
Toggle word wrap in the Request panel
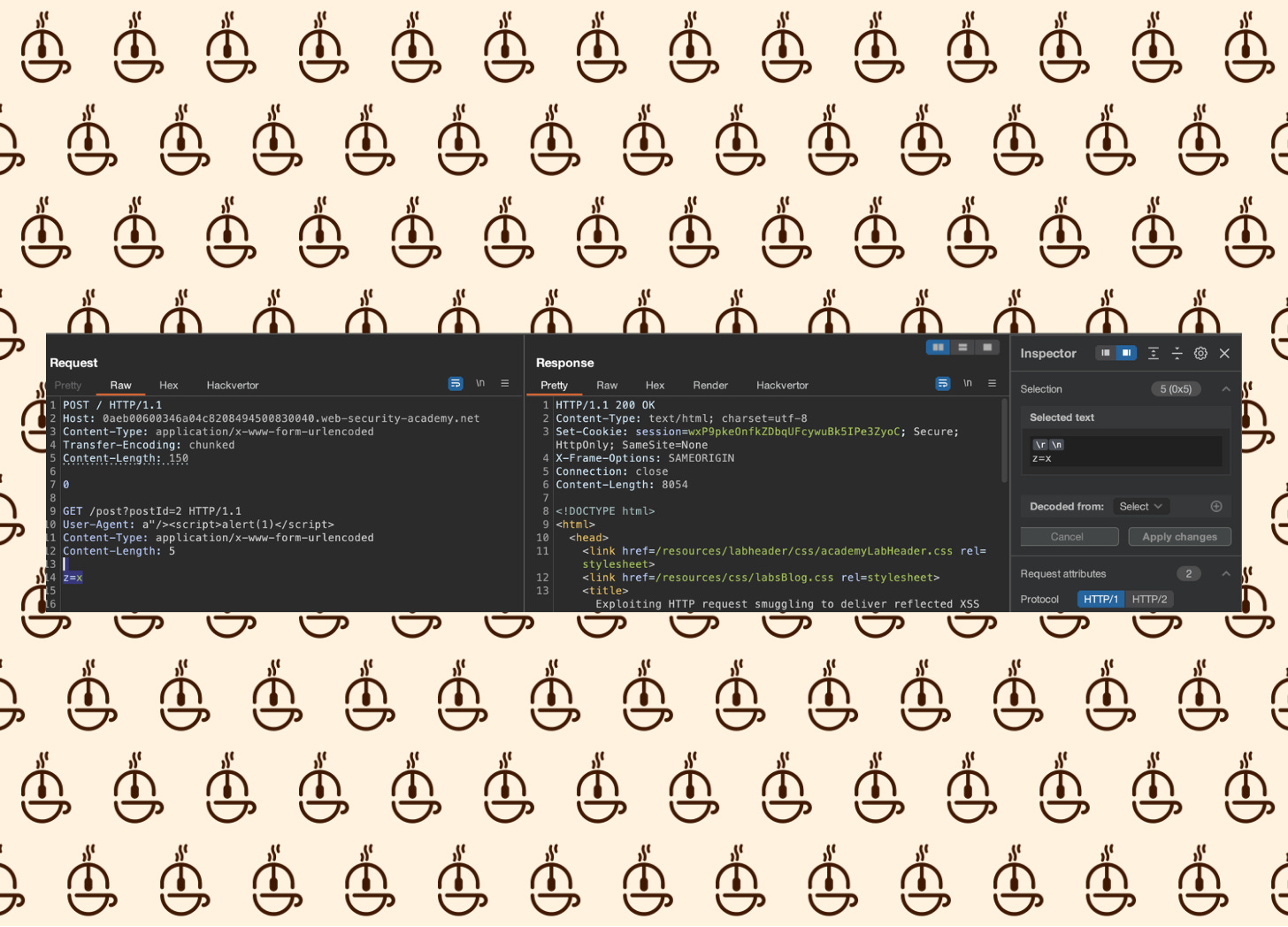tap(456, 384)
